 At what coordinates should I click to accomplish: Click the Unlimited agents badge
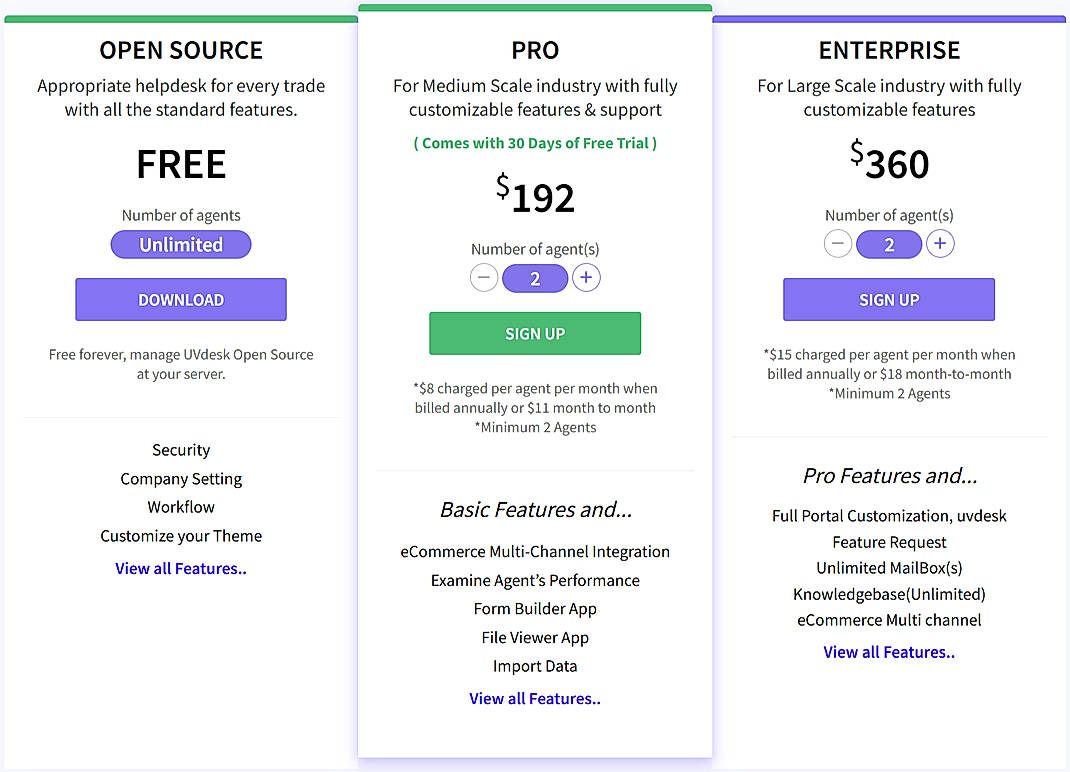(x=181, y=244)
